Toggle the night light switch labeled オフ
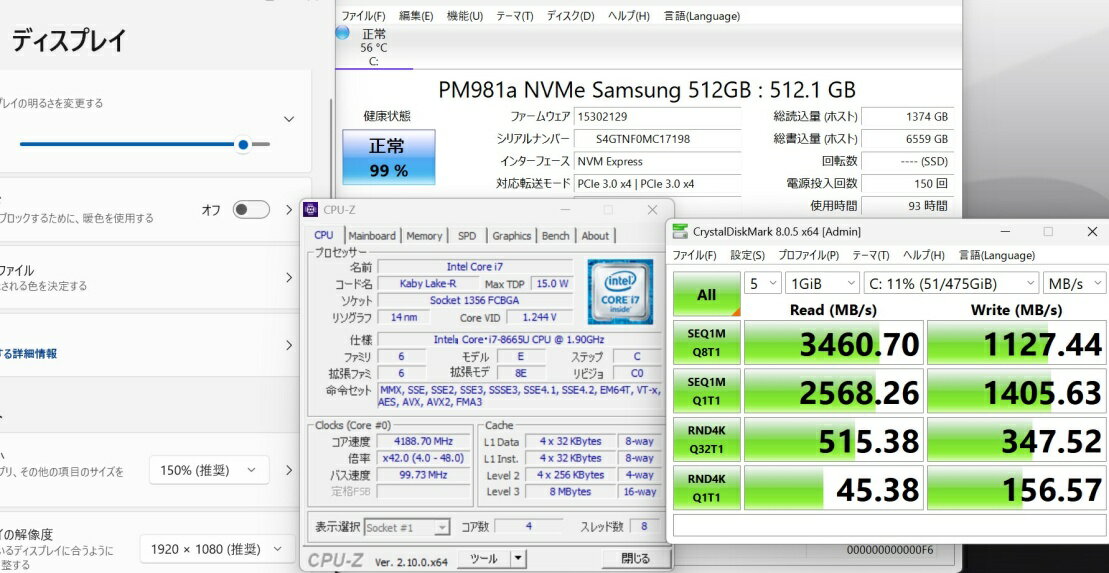 [x=251, y=210]
